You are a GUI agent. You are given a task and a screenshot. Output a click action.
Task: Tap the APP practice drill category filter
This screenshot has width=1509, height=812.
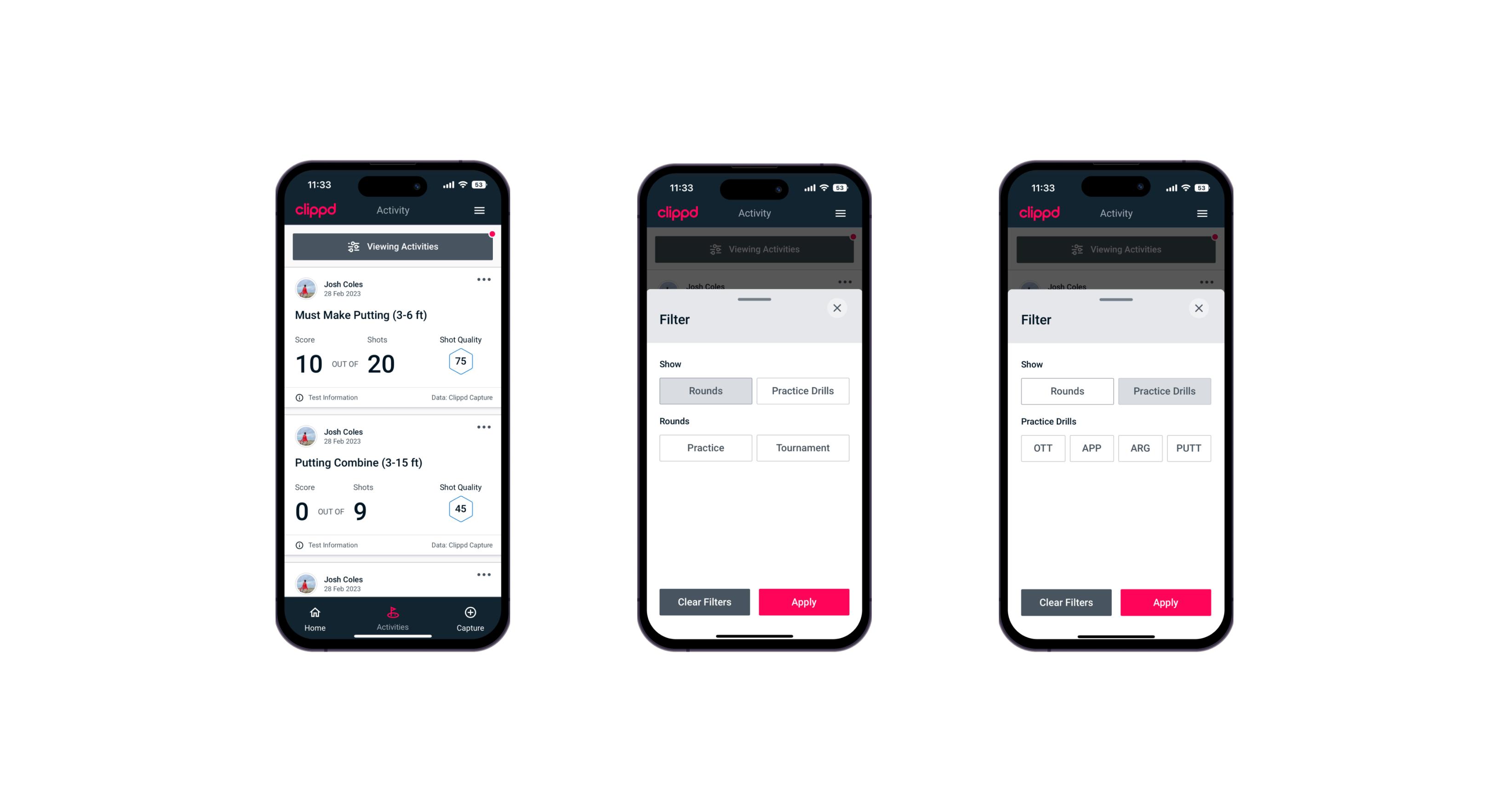(x=1093, y=448)
